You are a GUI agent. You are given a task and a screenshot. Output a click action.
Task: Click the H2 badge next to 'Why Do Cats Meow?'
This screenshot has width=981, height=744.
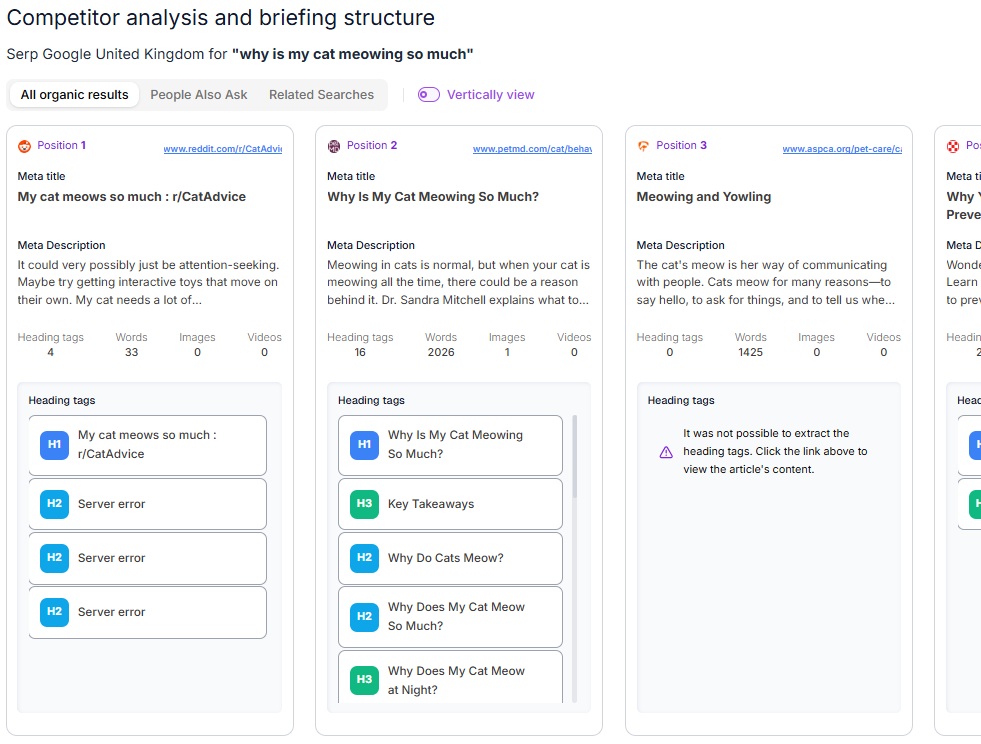(x=363, y=558)
